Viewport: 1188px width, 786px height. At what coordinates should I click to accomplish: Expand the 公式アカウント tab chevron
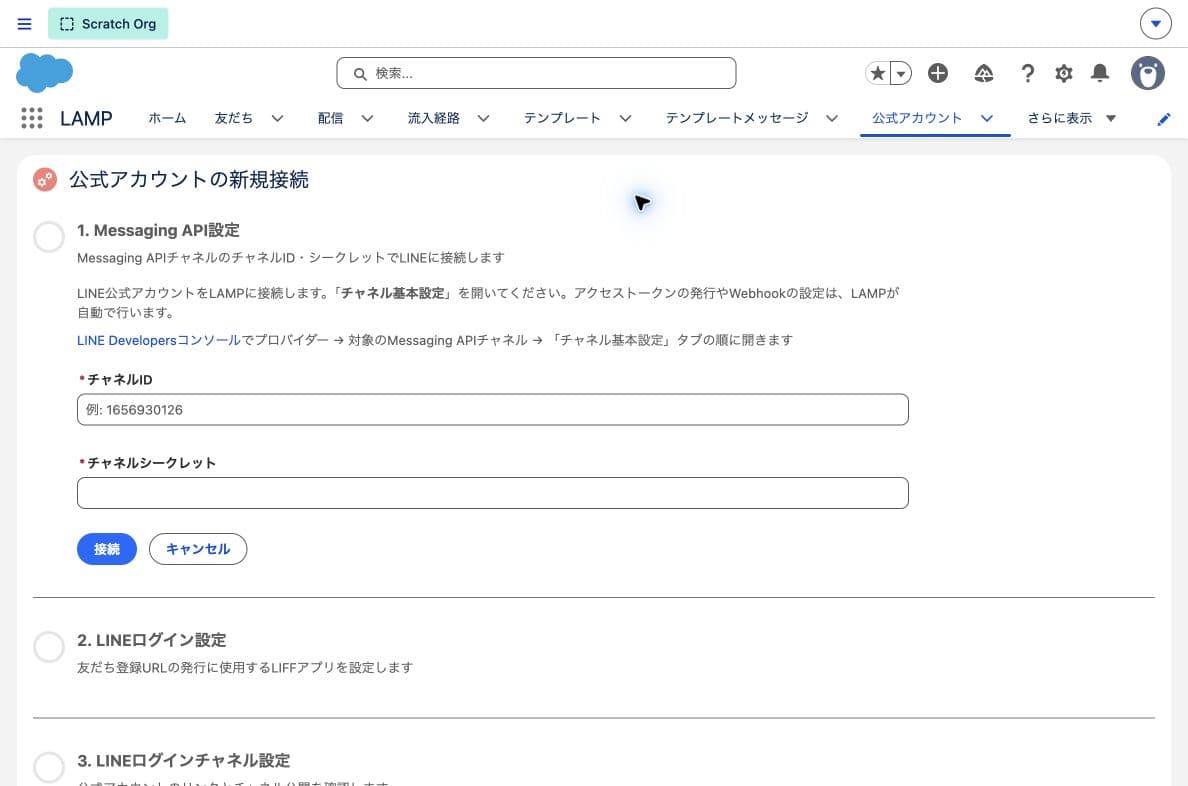[x=987, y=118]
